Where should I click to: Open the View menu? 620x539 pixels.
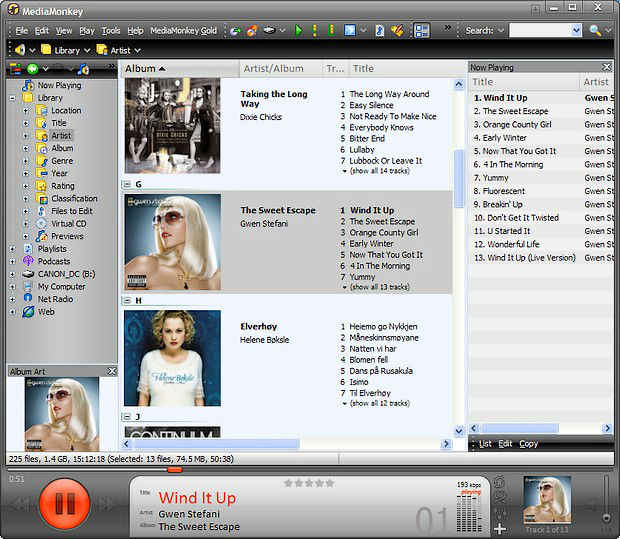tap(64, 30)
